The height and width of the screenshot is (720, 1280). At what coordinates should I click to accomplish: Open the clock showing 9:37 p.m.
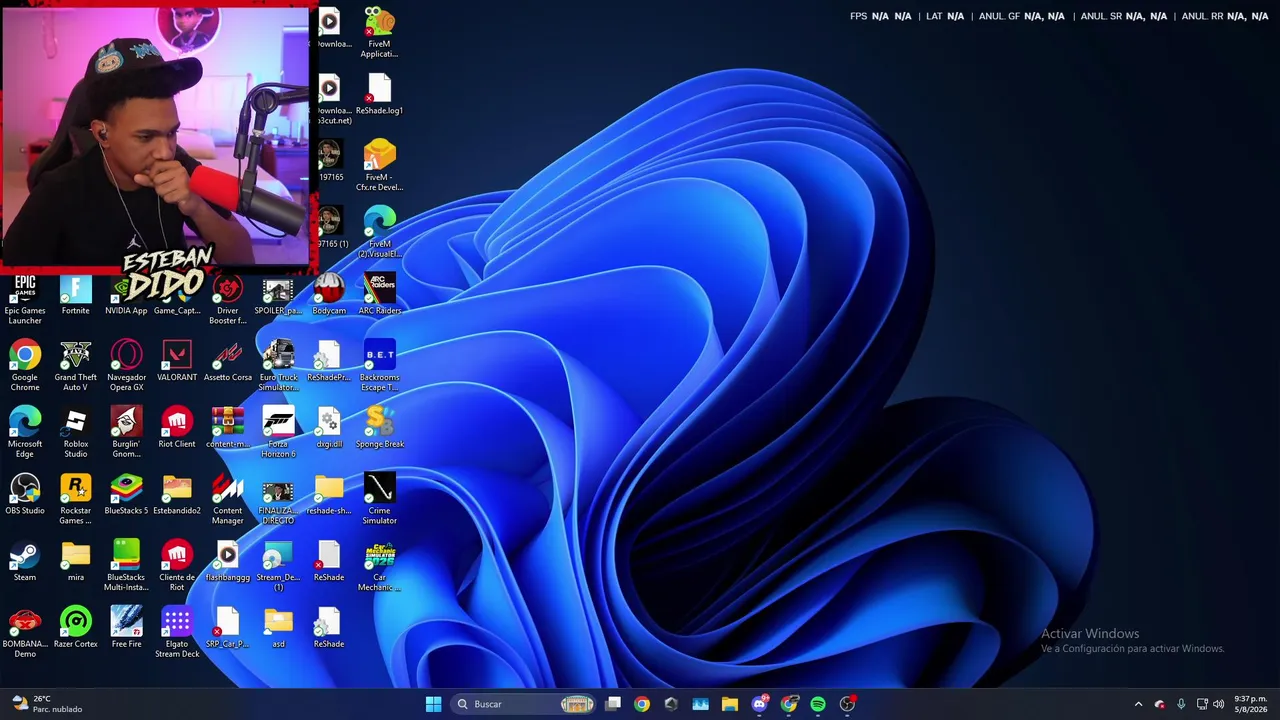point(1250,704)
